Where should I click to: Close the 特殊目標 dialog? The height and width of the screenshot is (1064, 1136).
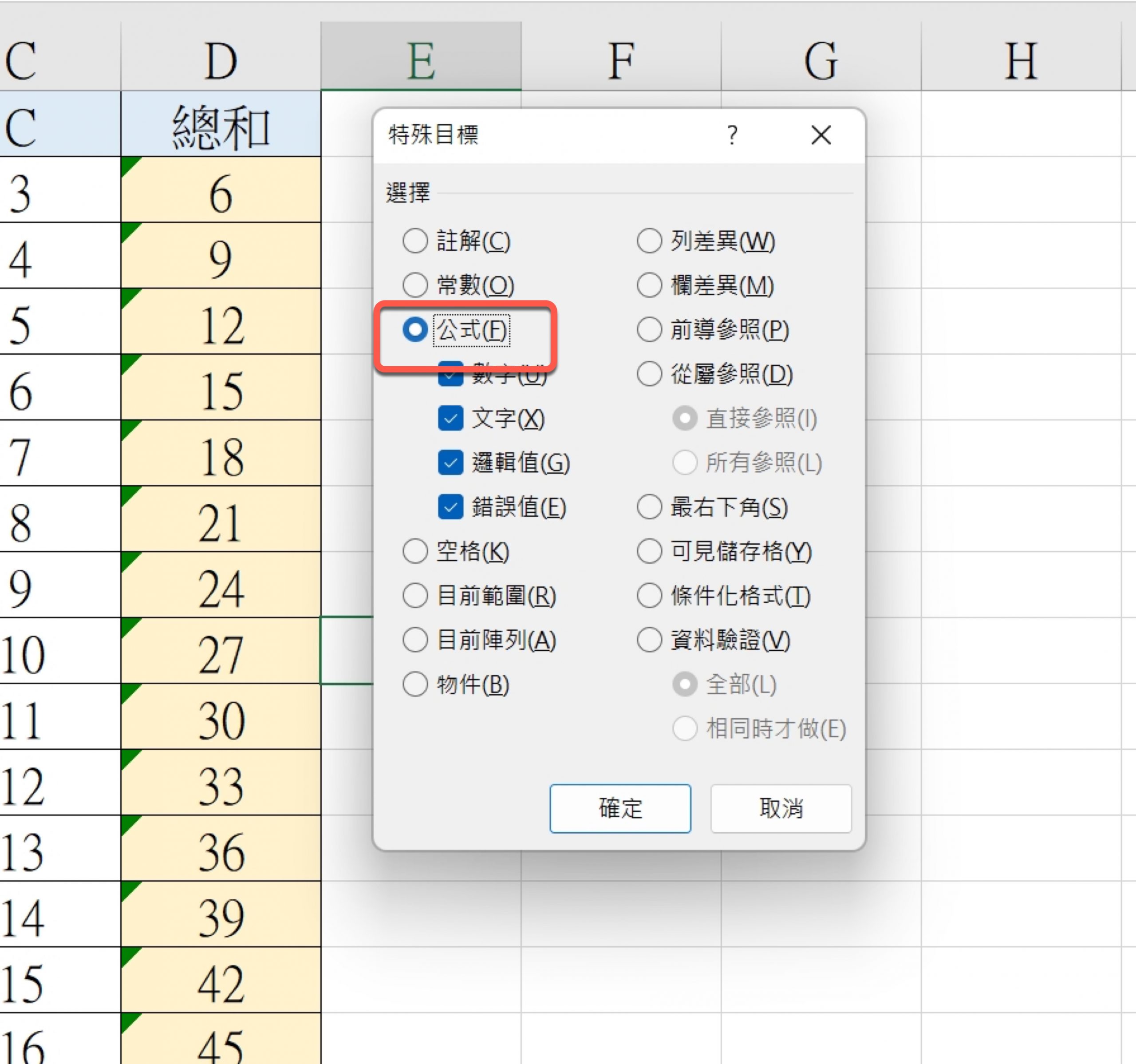tap(820, 135)
